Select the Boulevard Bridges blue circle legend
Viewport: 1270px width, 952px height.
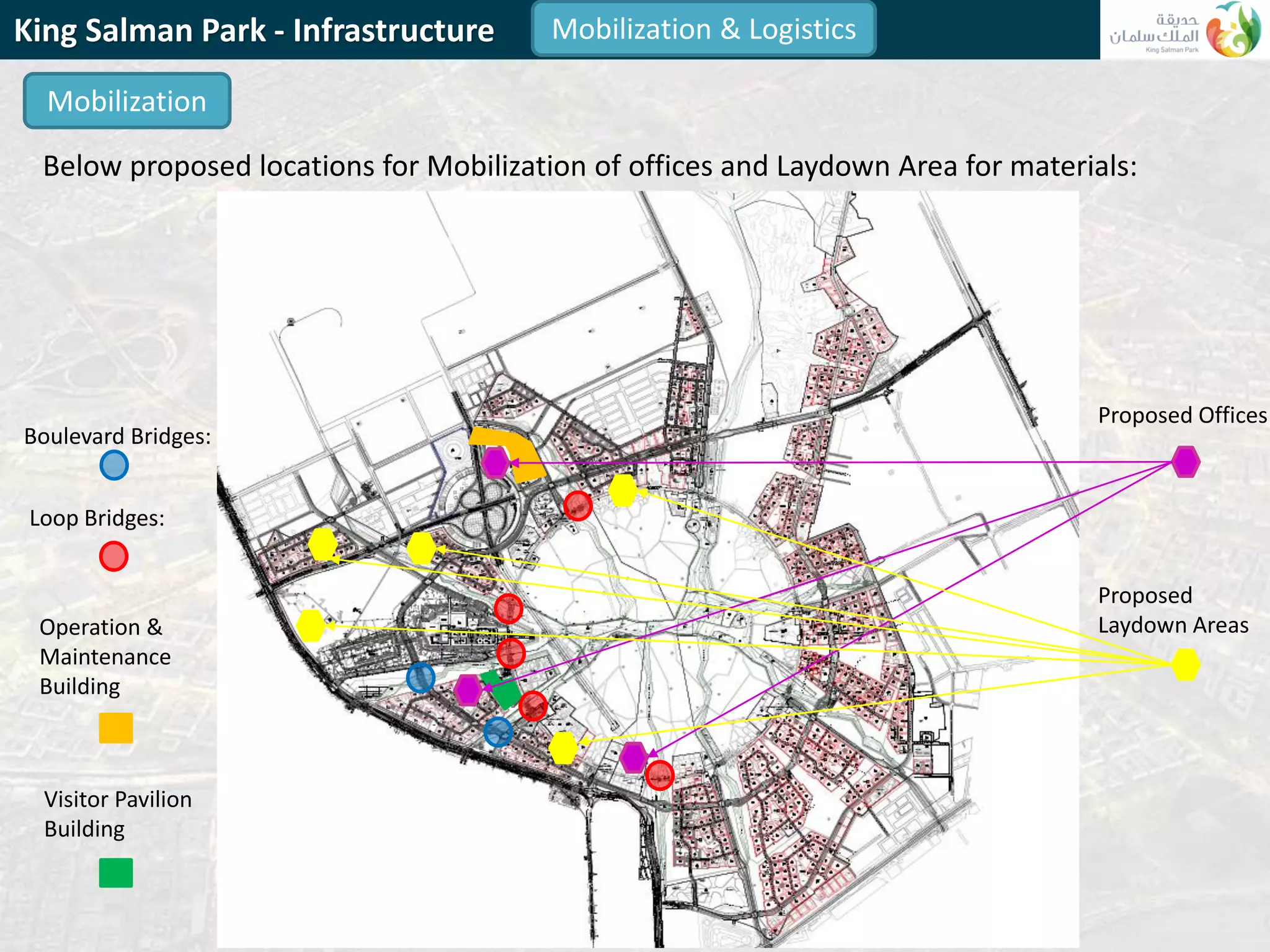(114, 465)
